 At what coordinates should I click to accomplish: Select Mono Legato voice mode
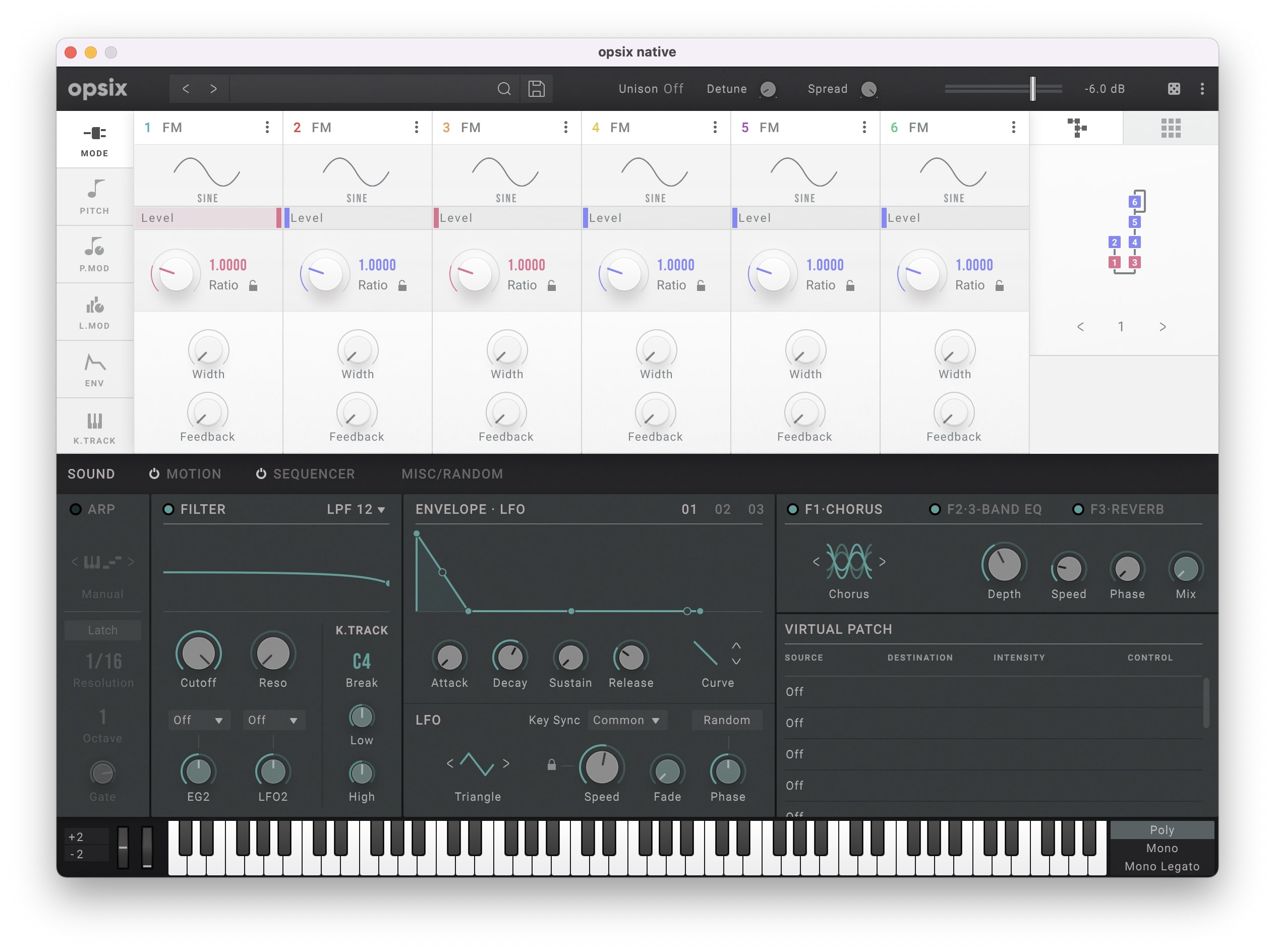pos(1162,866)
